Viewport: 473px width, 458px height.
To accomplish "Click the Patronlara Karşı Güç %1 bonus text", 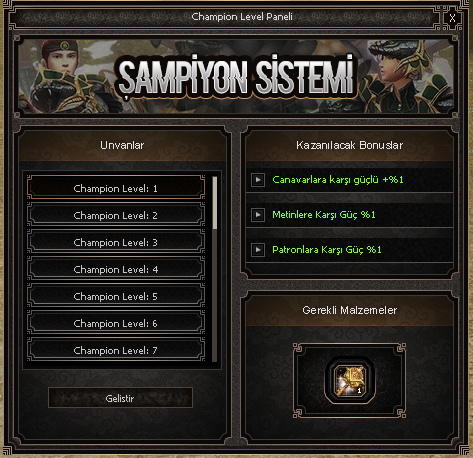I will tap(327, 250).
